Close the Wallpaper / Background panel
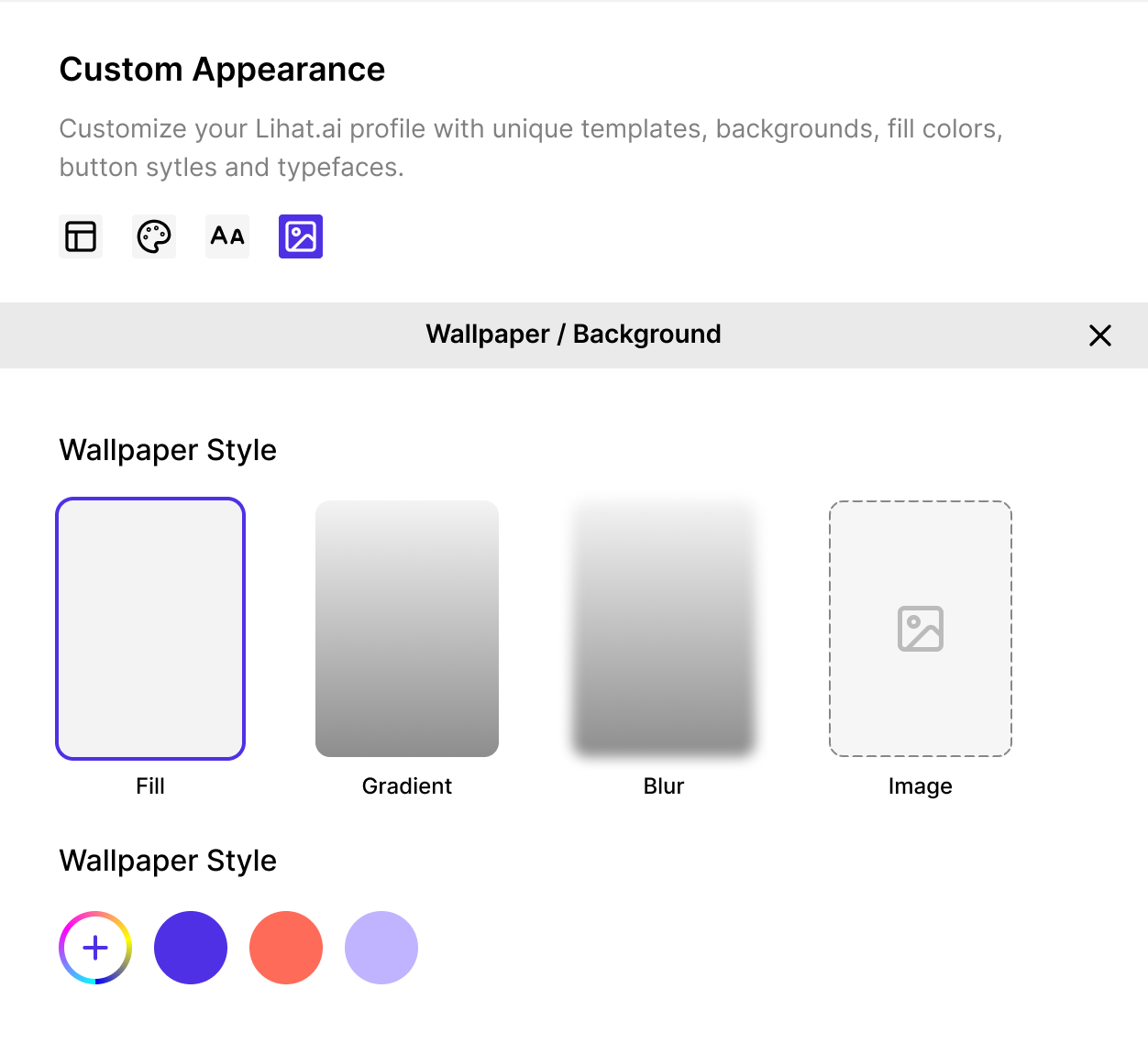The width and height of the screenshot is (1148, 1043). tap(1099, 335)
